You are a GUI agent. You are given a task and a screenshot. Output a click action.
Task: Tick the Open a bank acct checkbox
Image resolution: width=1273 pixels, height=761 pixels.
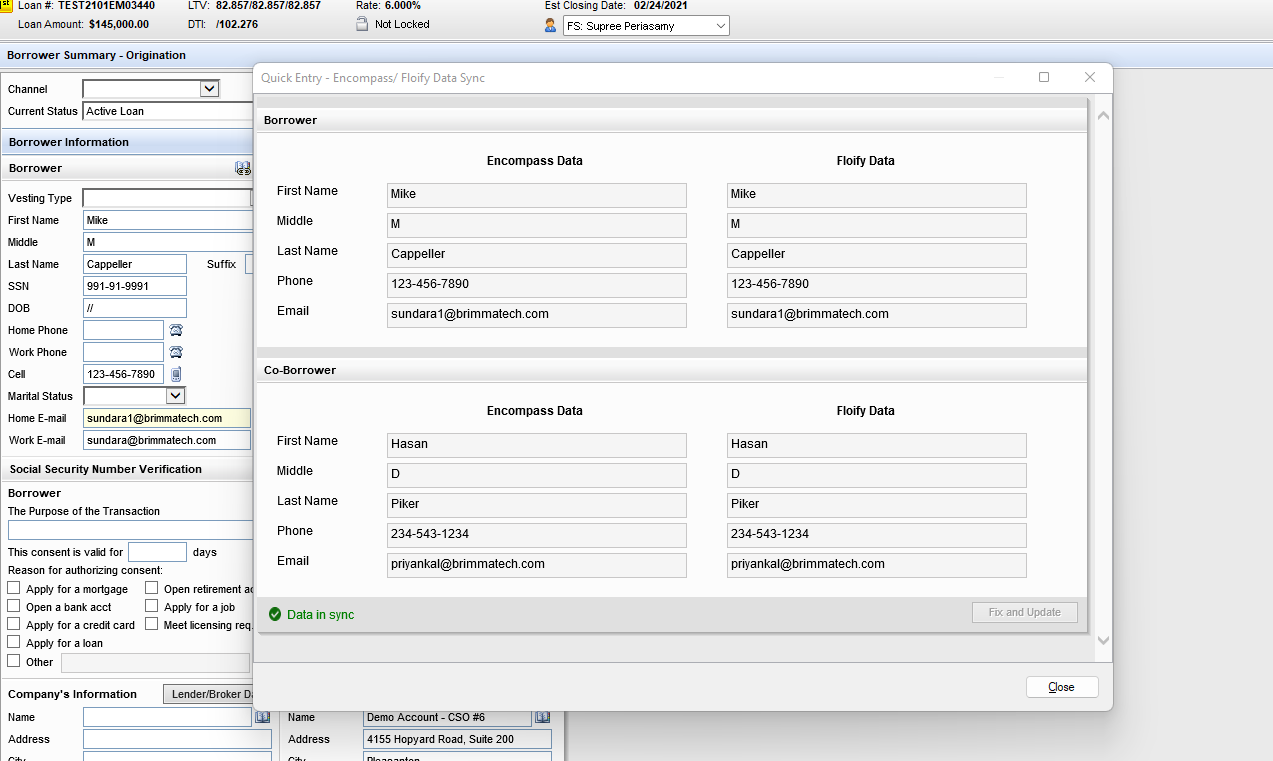click(14, 607)
